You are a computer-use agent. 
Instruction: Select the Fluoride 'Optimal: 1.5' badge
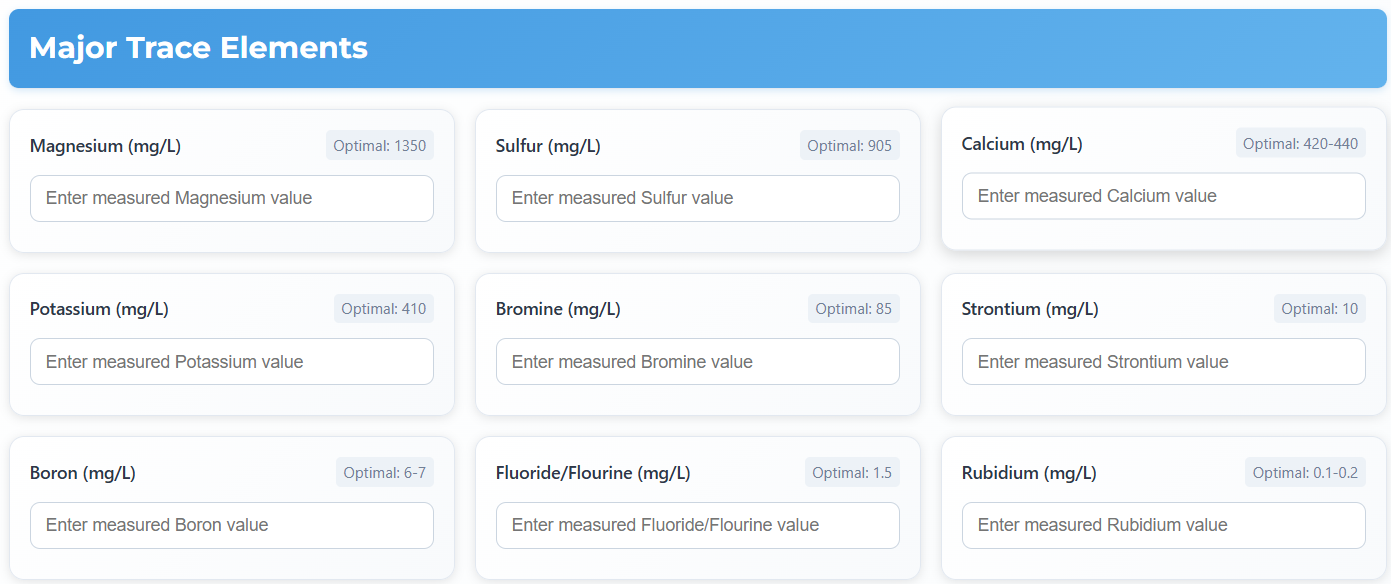851,473
